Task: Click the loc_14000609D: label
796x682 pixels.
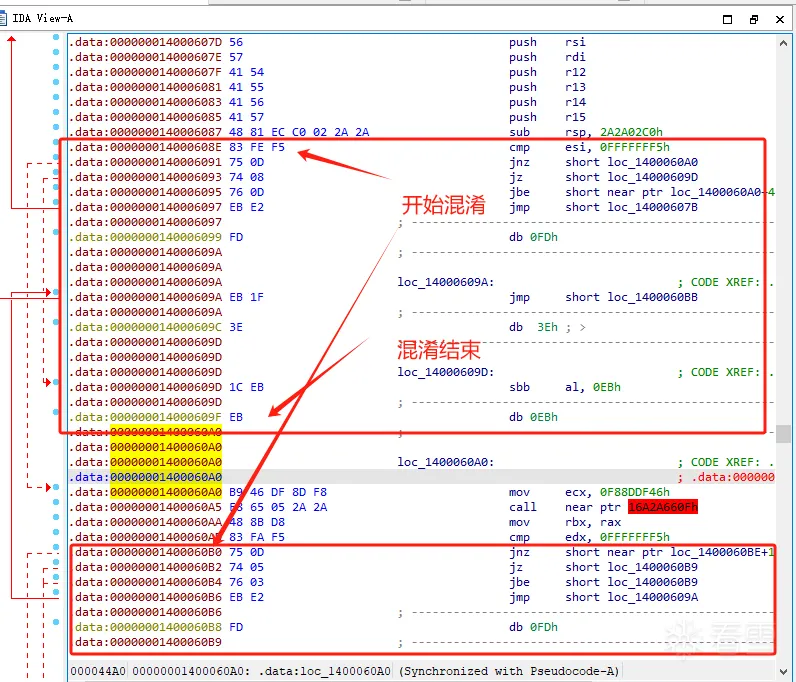Action: [446, 372]
